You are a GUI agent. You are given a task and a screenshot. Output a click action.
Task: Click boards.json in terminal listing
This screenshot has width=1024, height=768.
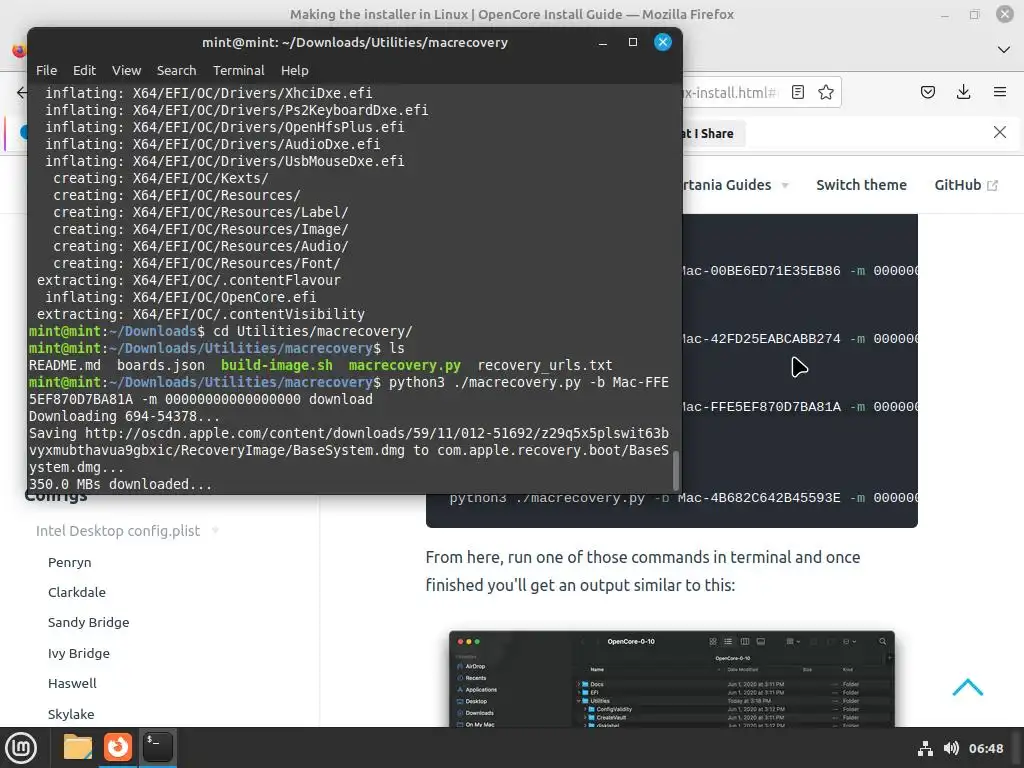point(161,365)
